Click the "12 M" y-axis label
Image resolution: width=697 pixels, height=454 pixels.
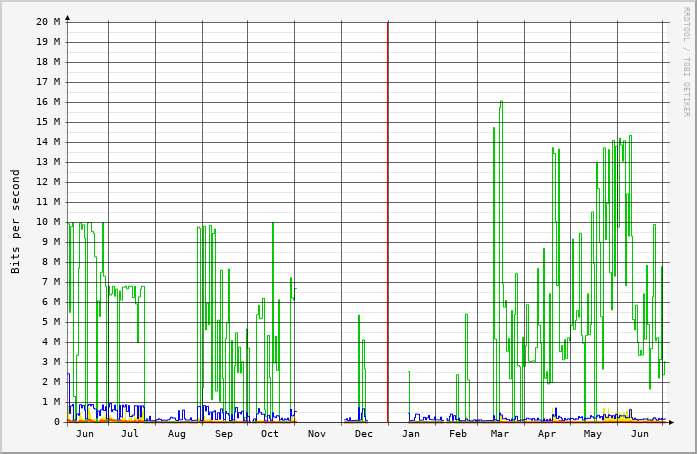tap(48, 182)
